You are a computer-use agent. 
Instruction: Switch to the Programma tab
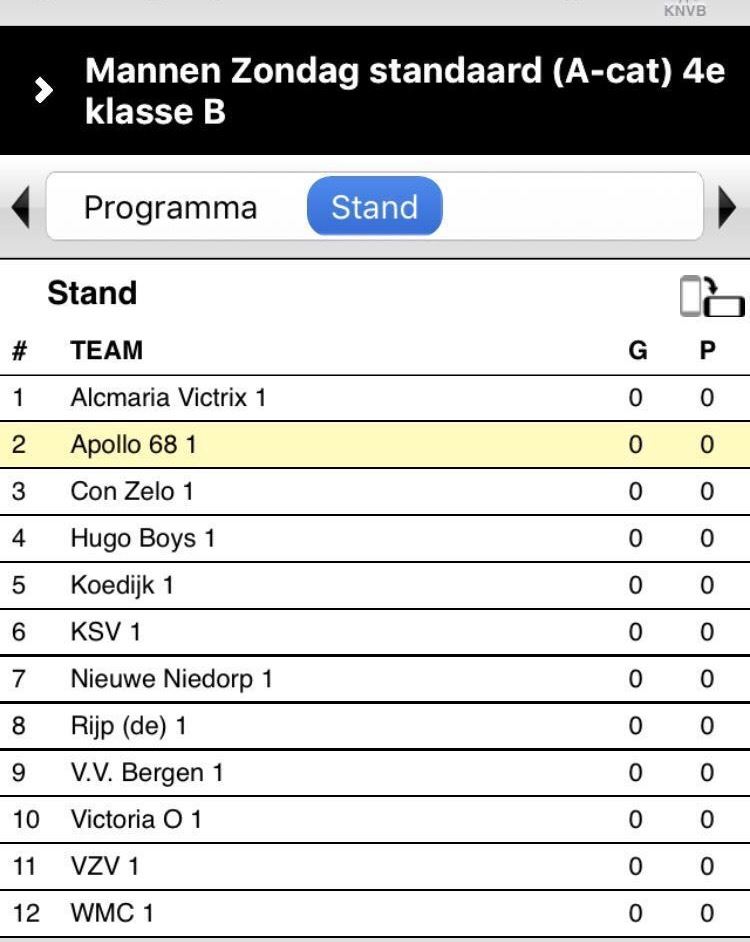pos(171,207)
